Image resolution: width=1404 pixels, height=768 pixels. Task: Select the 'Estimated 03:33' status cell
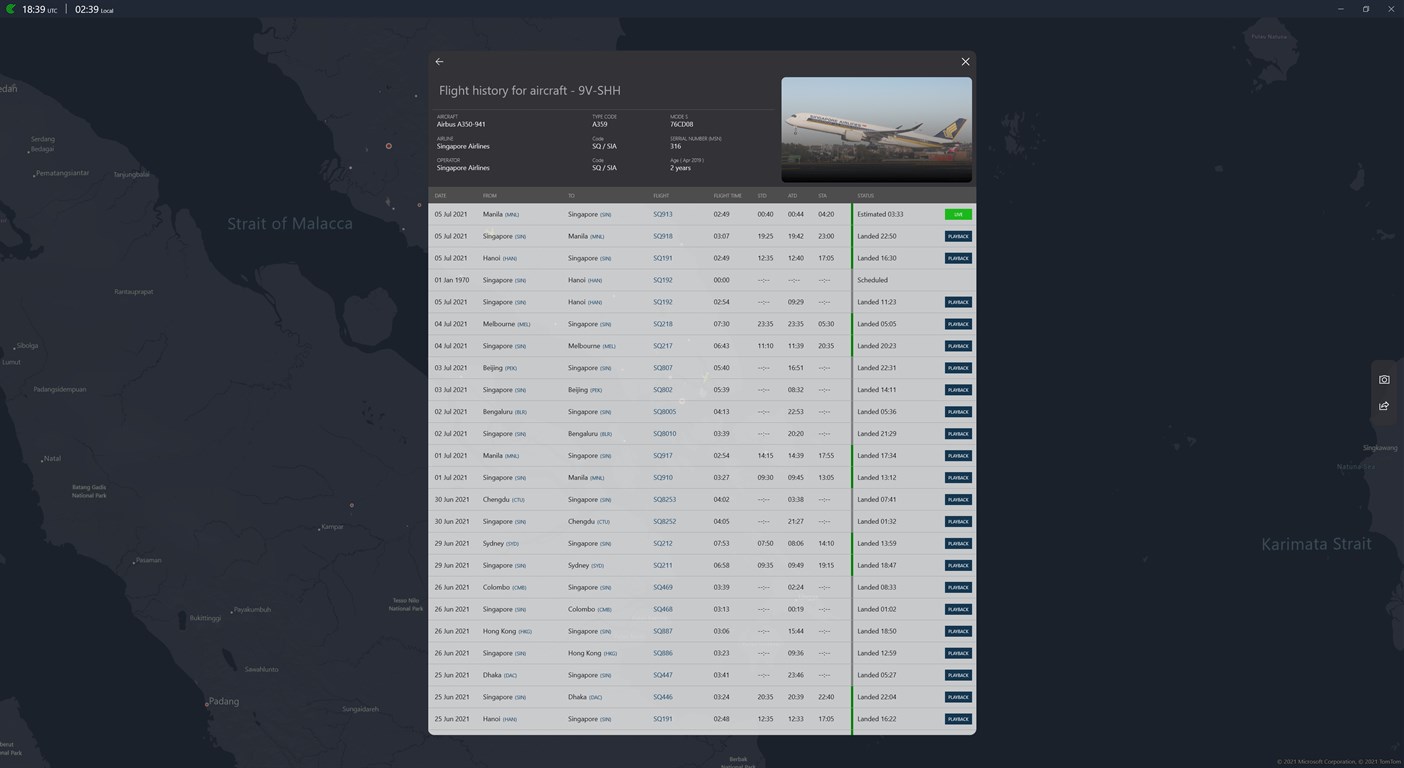click(x=880, y=214)
